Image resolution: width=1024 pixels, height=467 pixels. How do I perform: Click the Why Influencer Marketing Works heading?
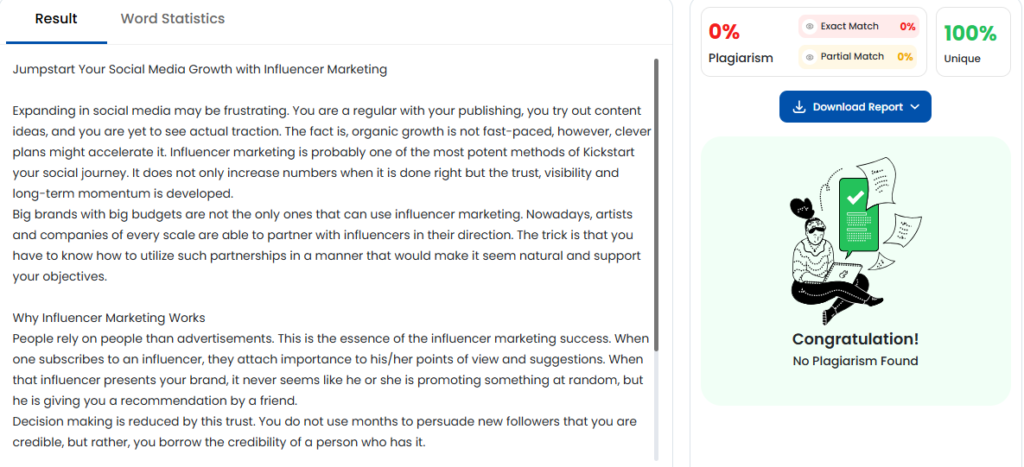point(109,318)
